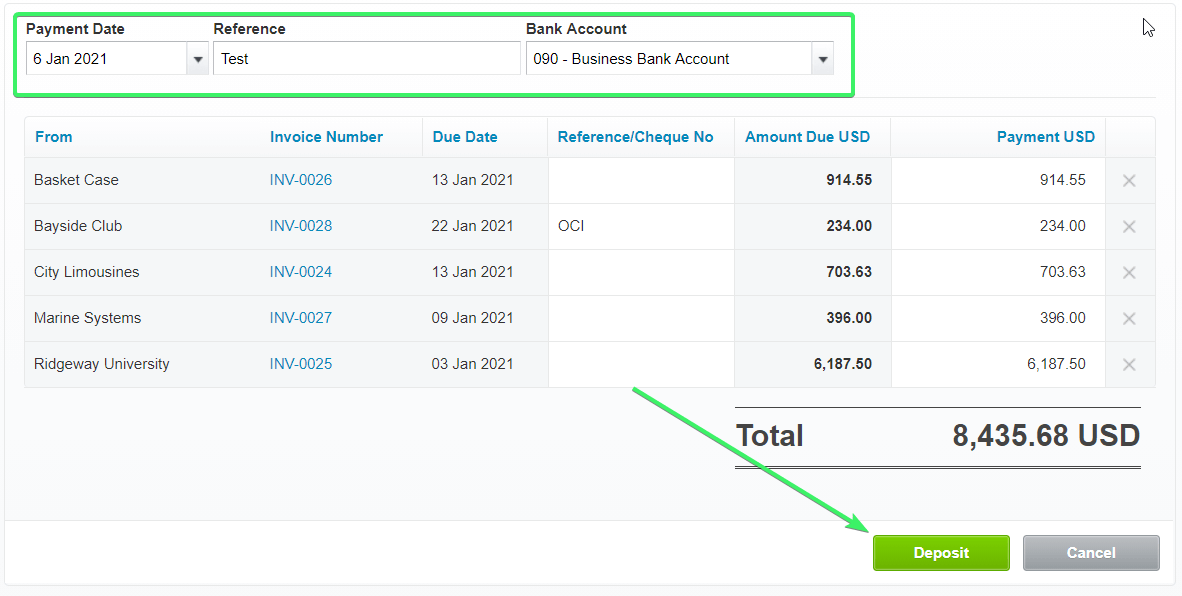Expand the Payment Date dropdown
The image size is (1182, 596).
coord(196,59)
